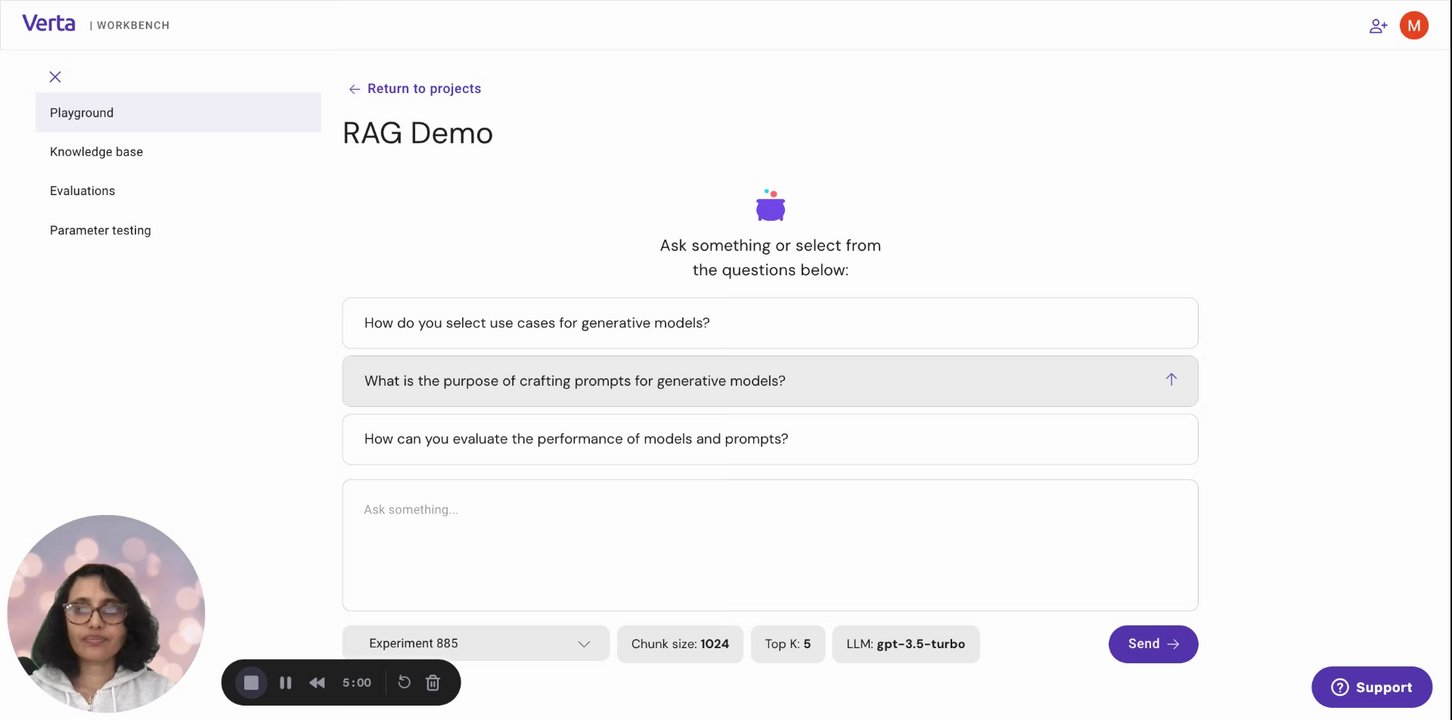This screenshot has width=1452, height=720.
Task: Click the purple cauldron icon
Action: 770,206
